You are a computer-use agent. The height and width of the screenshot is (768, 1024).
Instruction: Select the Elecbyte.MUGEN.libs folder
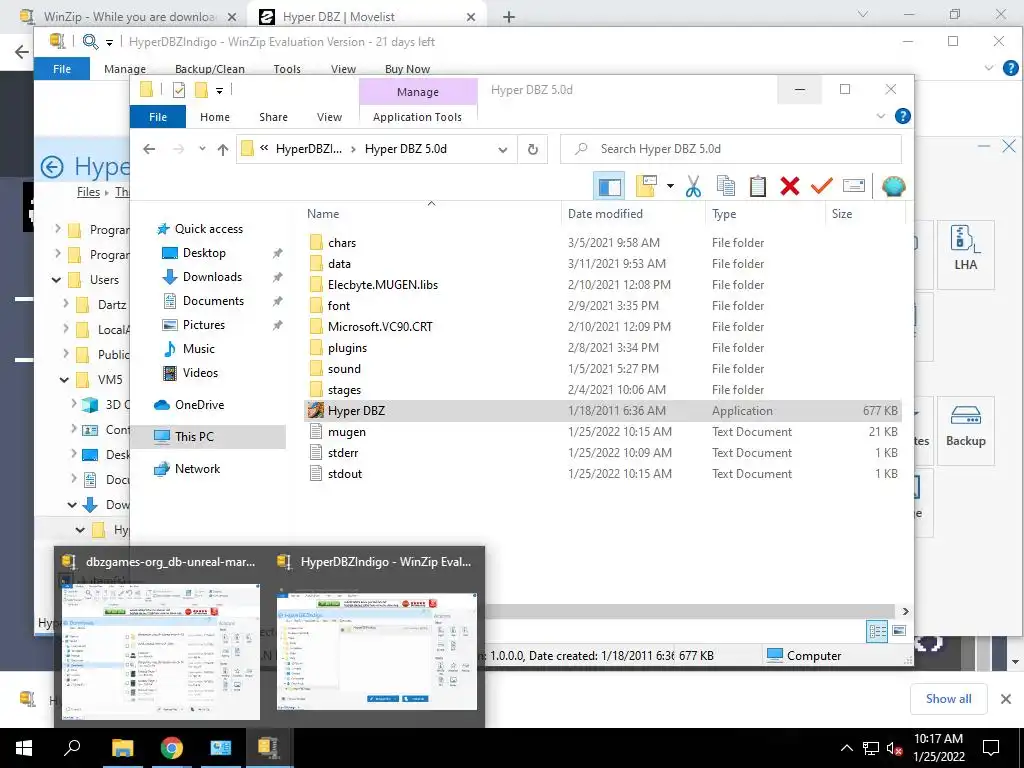[x=383, y=285]
